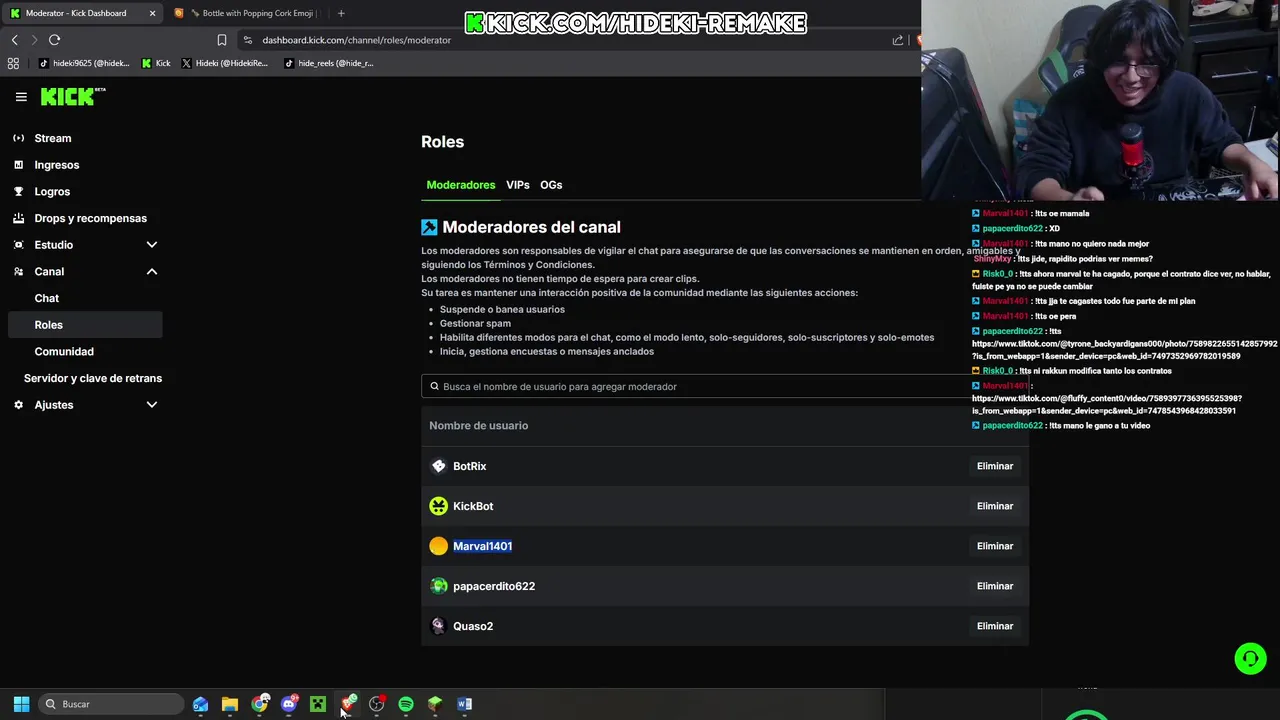Open site settings icon in address bar
This screenshot has height=720, width=1280.
click(x=248, y=40)
